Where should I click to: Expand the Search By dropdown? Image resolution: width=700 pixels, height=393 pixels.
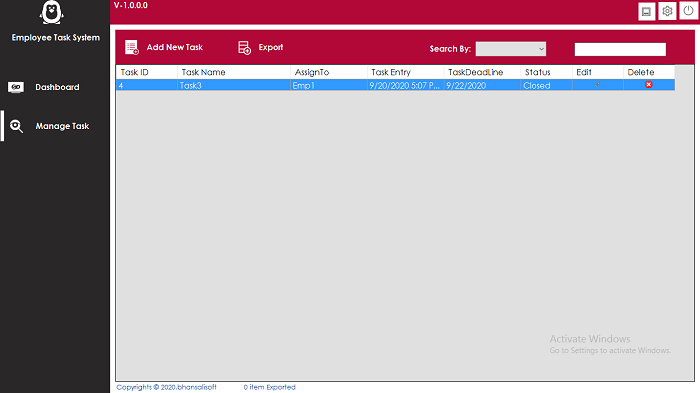click(x=511, y=49)
